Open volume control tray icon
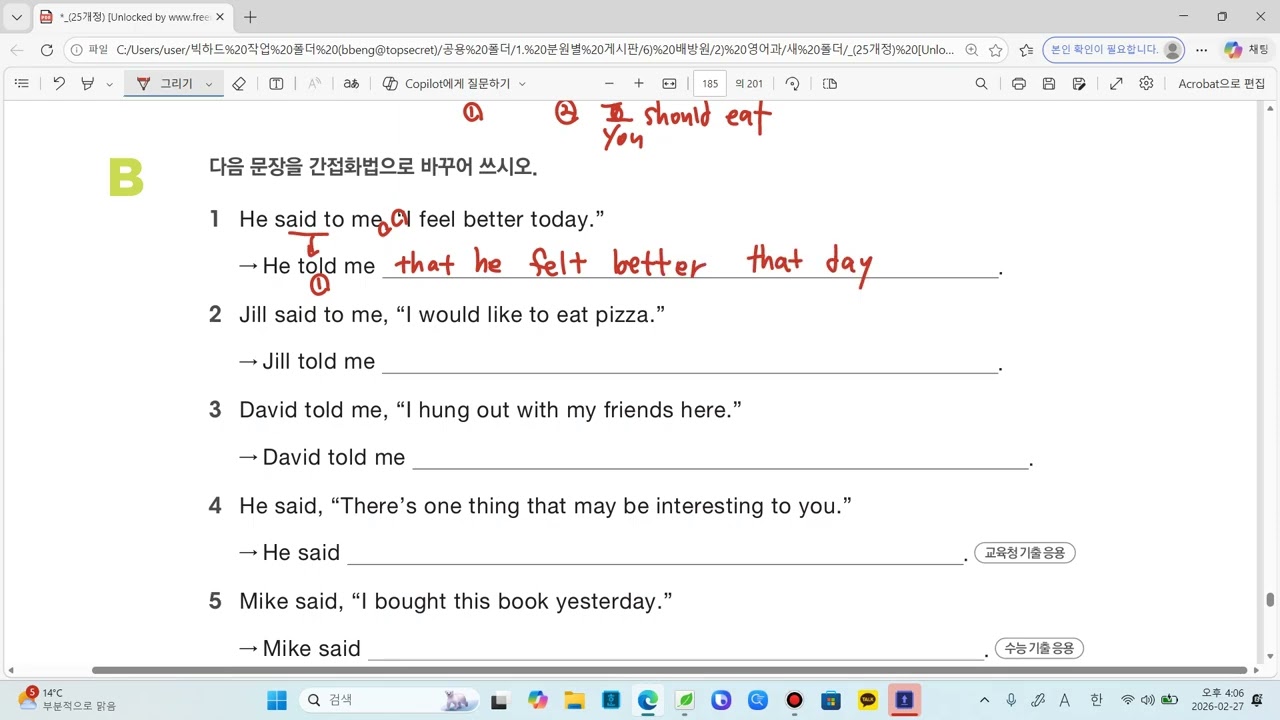Image resolution: width=1280 pixels, height=720 pixels. point(1148,700)
